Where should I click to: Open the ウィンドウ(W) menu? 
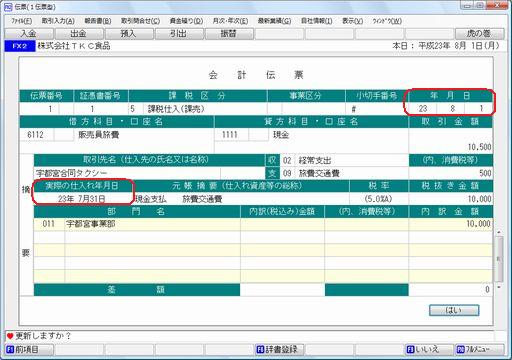point(387,21)
